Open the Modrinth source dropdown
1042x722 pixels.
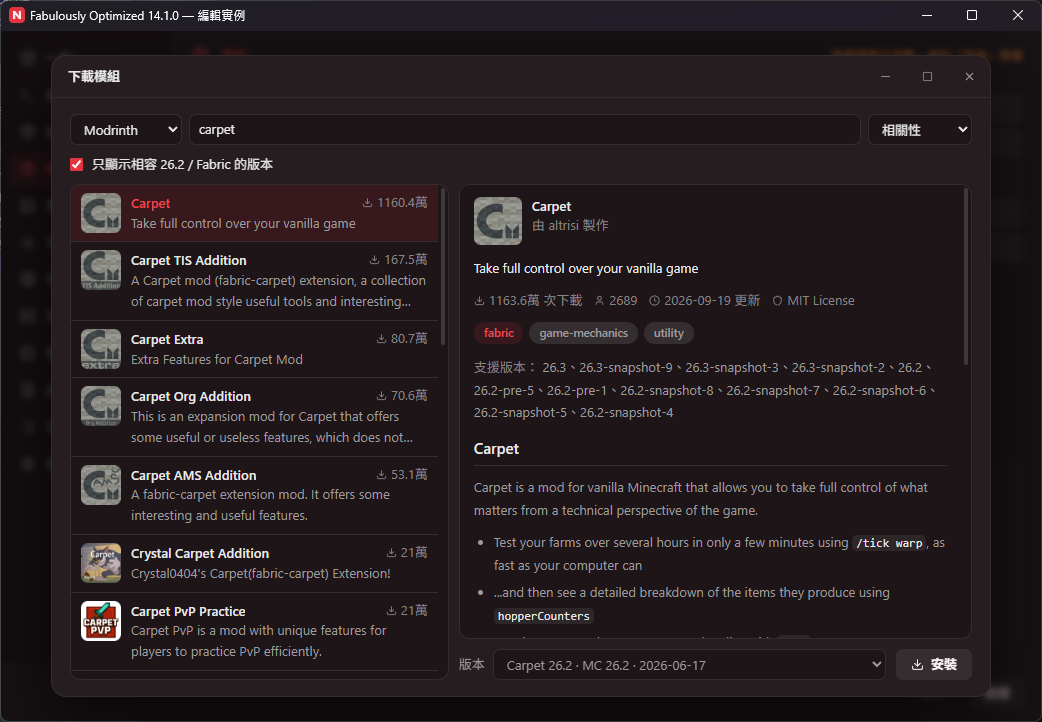coord(126,130)
